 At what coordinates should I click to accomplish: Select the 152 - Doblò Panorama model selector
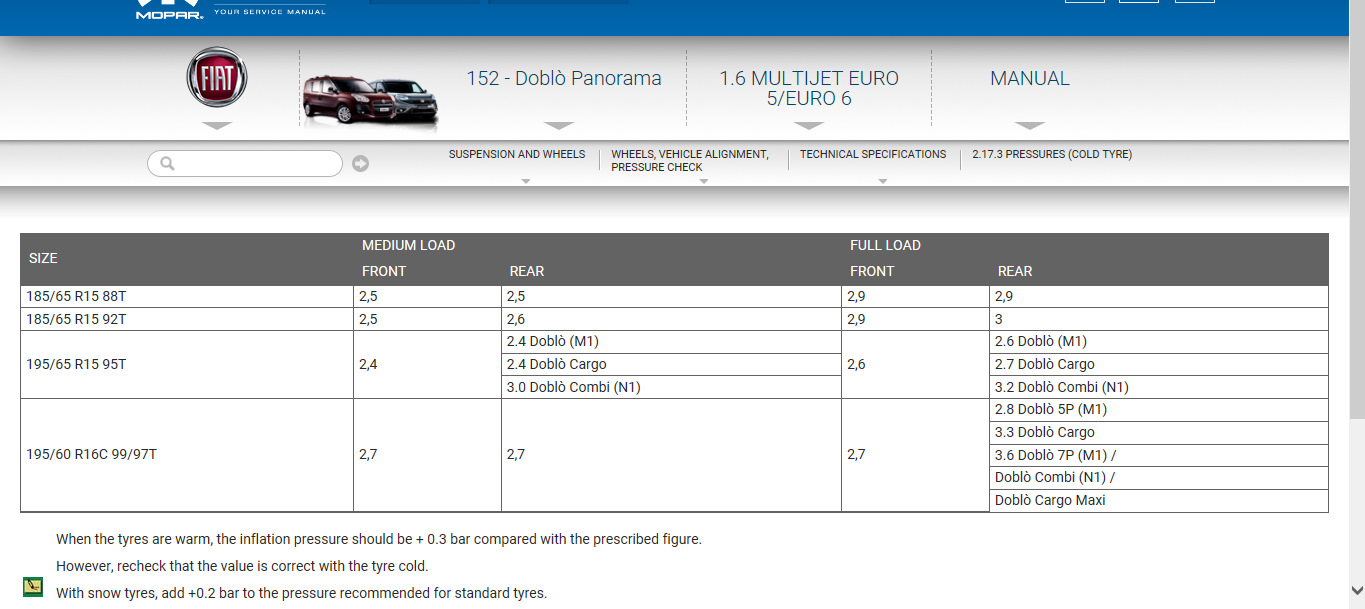pos(564,78)
